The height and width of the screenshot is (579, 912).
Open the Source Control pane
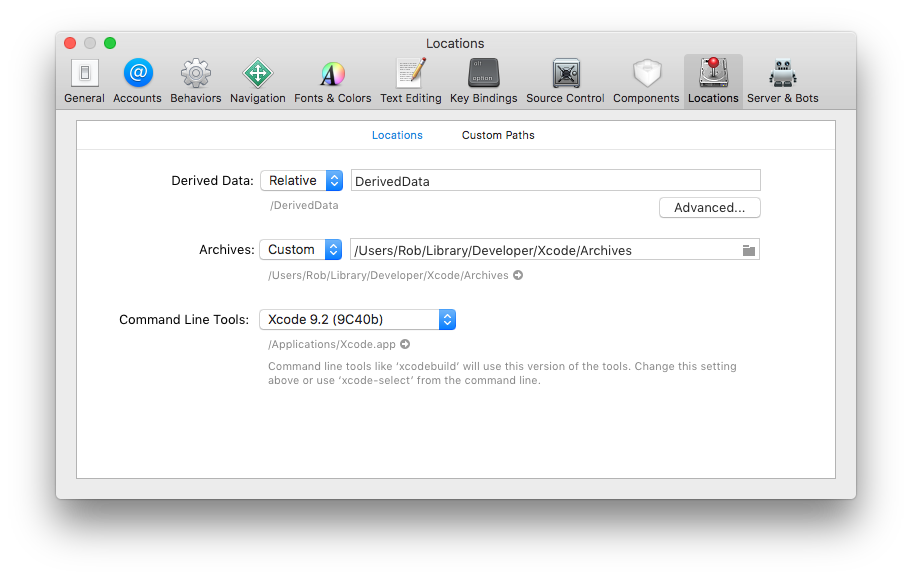click(x=565, y=81)
